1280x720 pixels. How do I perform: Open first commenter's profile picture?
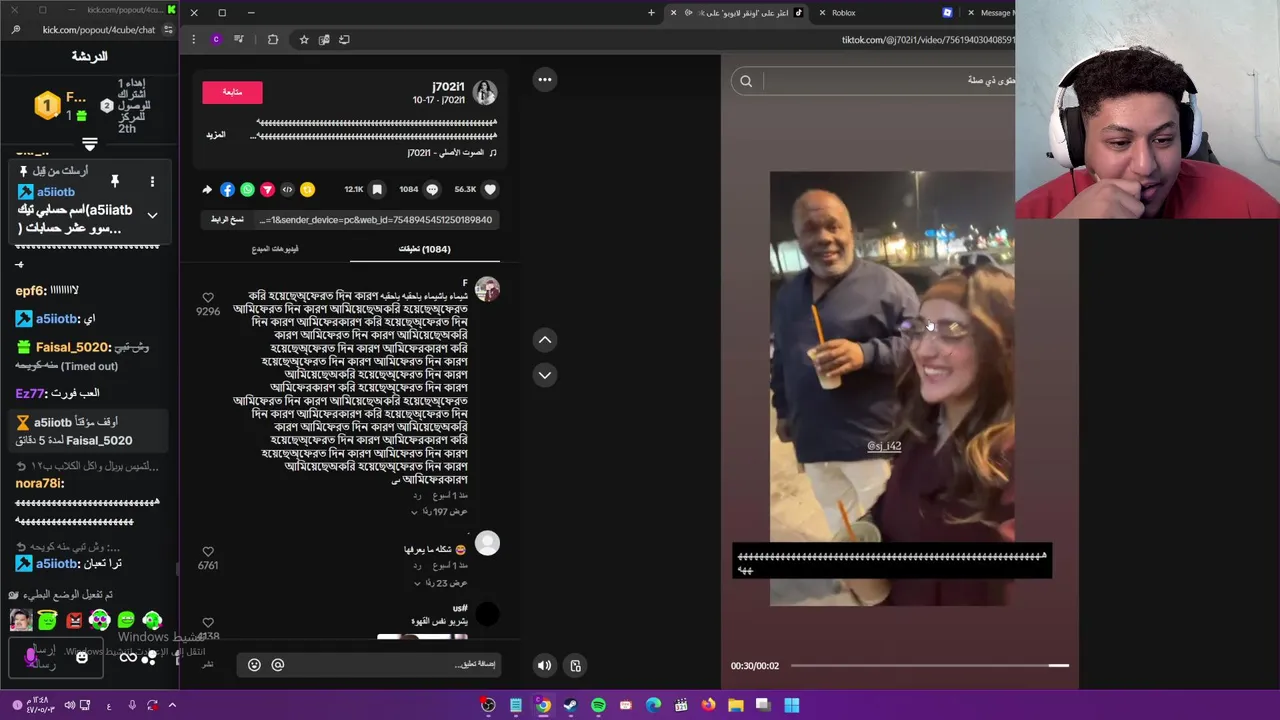(487, 290)
